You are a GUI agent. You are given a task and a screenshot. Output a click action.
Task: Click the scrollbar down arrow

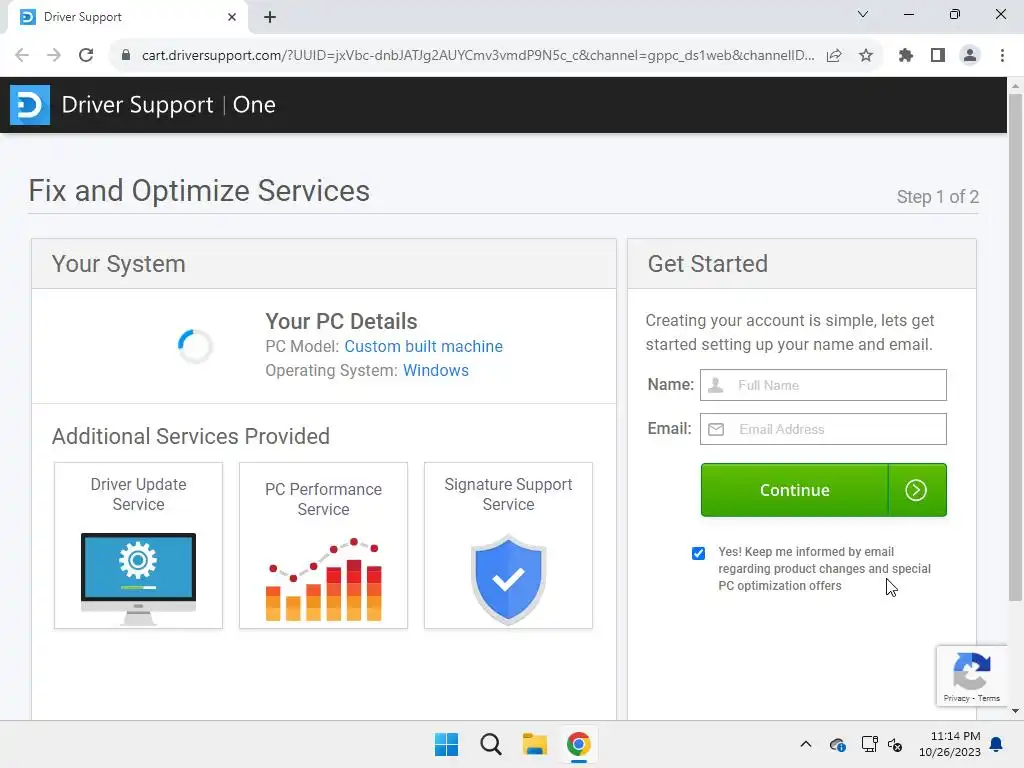tap(1015, 711)
